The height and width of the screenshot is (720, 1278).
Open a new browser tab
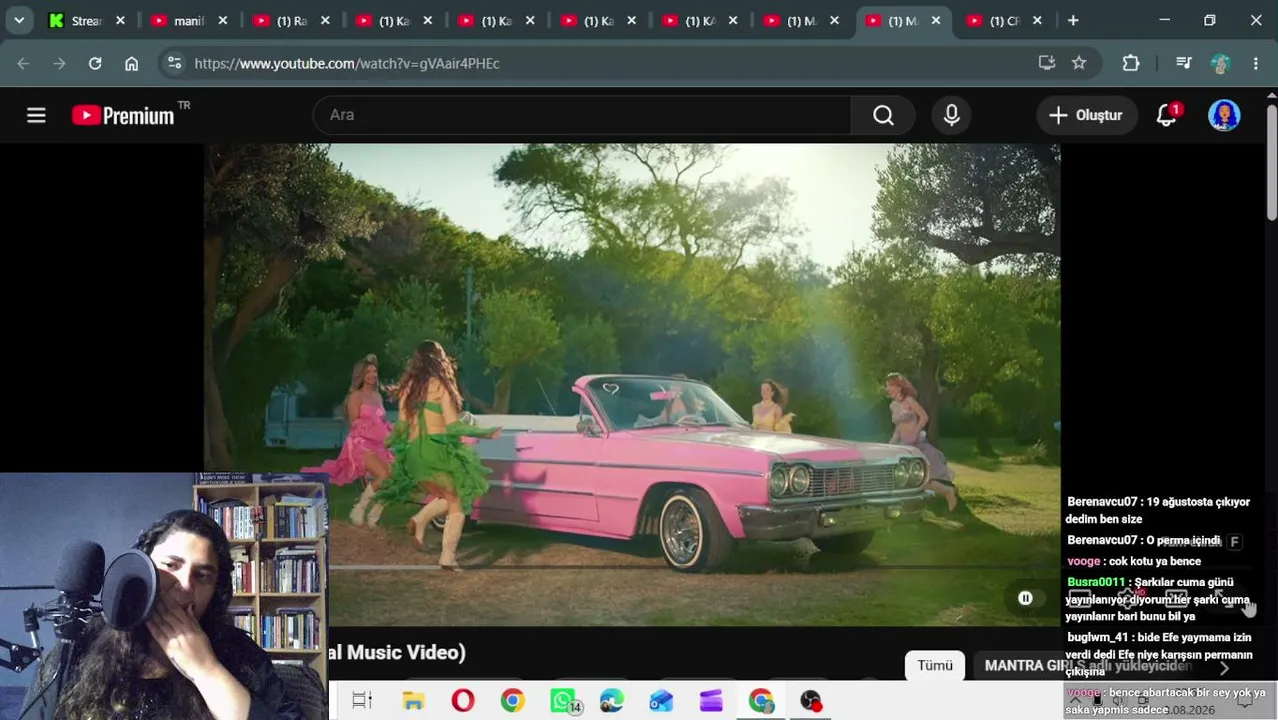coord(1073,20)
